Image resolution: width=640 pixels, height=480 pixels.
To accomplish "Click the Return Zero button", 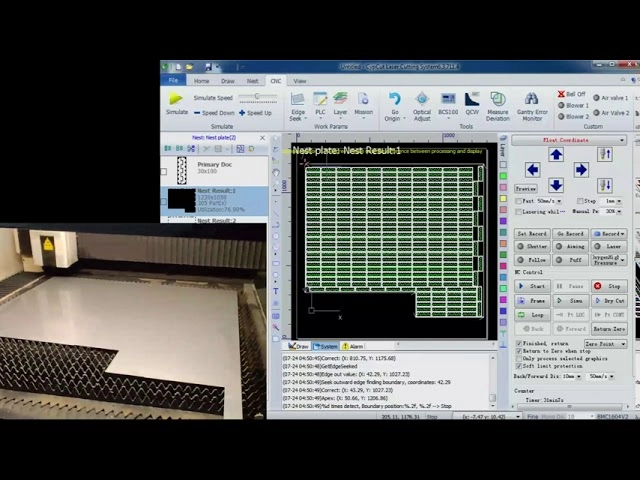I will pos(609,329).
